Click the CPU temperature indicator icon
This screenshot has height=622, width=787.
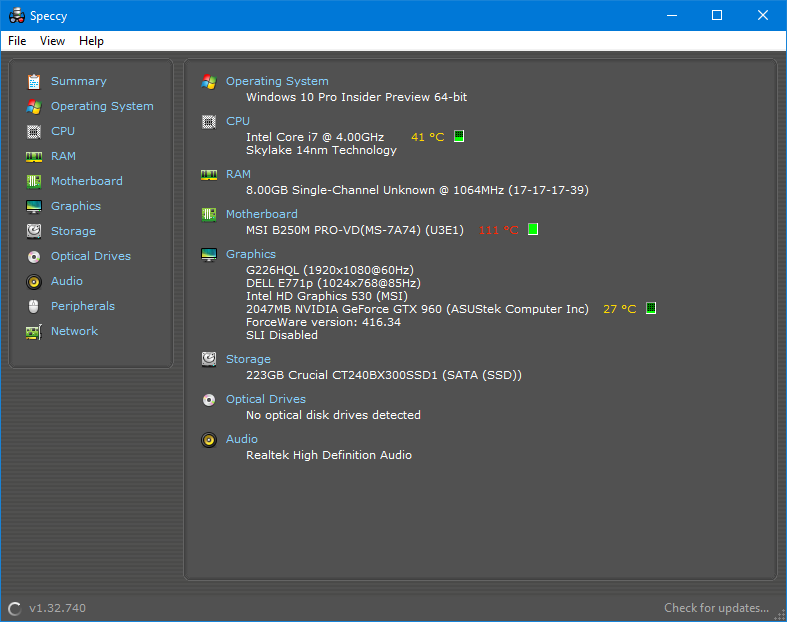pos(459,136)
